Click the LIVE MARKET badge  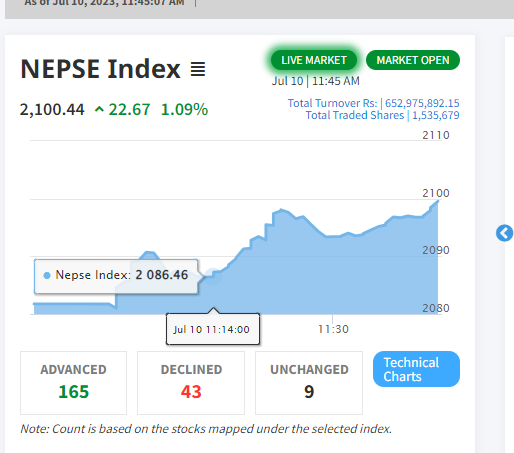point(314,60)
